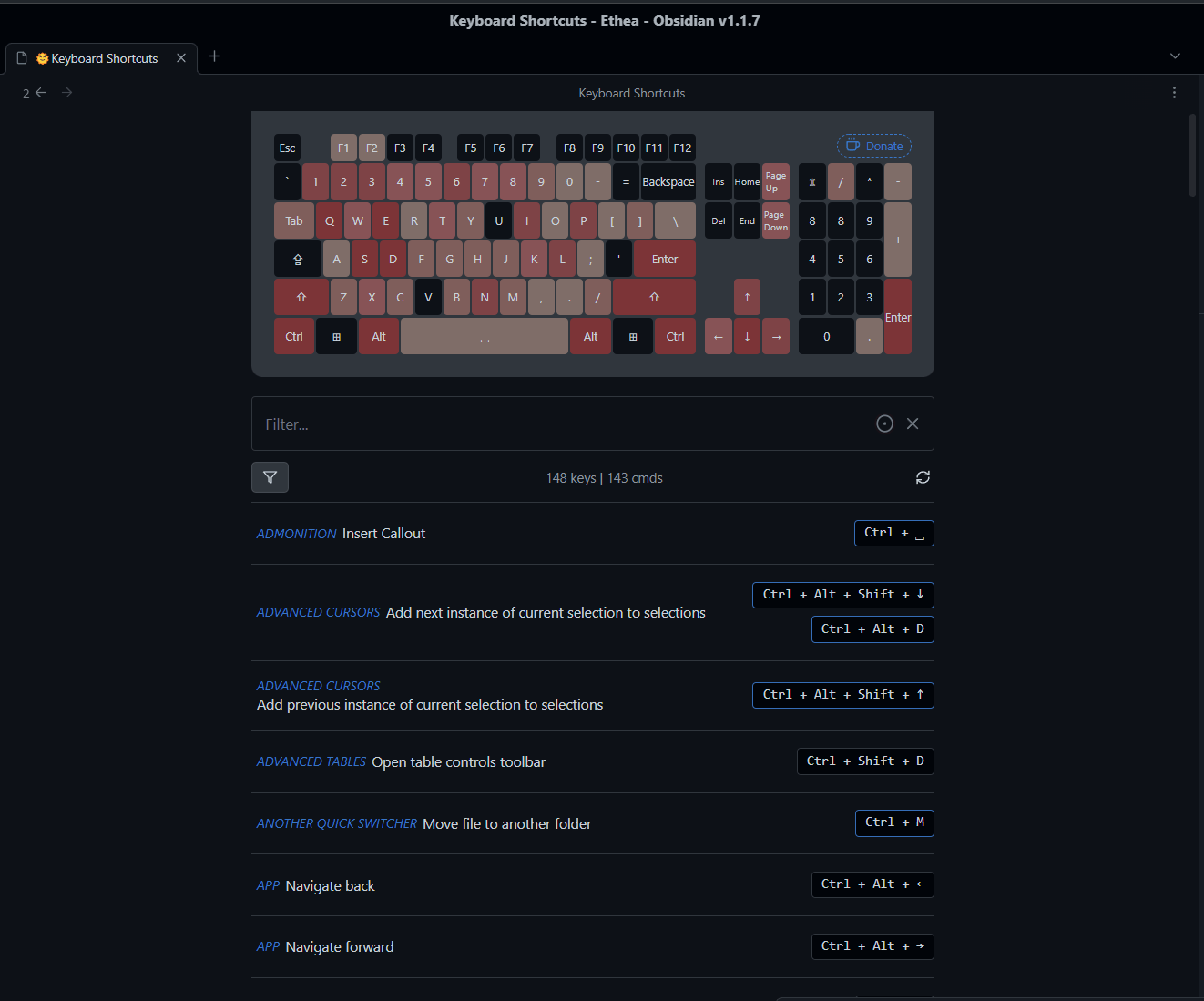
Task: Select the Navigate forward command row
Action: pyautogui.click(x=593, y=947)
